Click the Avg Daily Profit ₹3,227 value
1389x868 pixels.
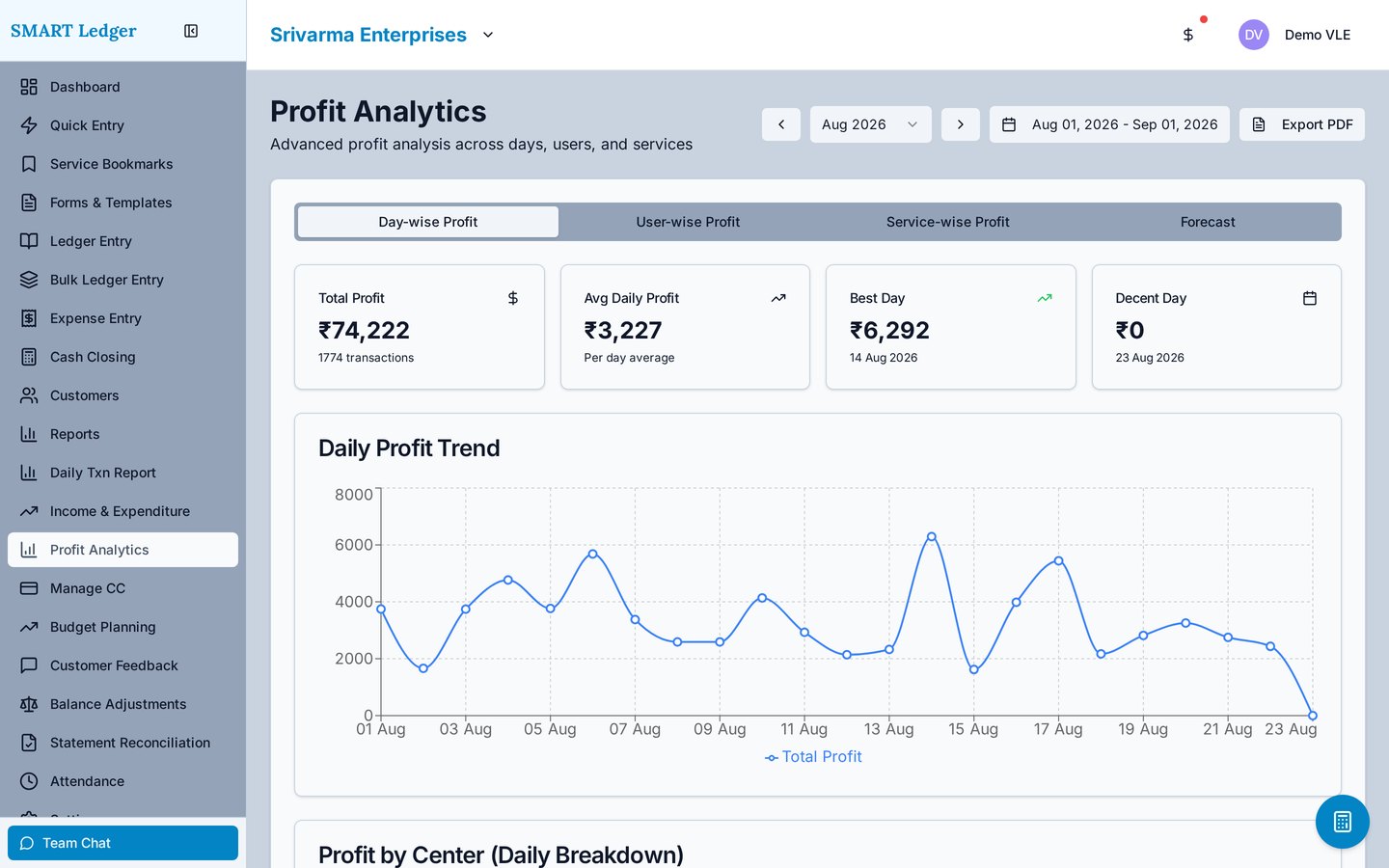click(x=623, y=331)
